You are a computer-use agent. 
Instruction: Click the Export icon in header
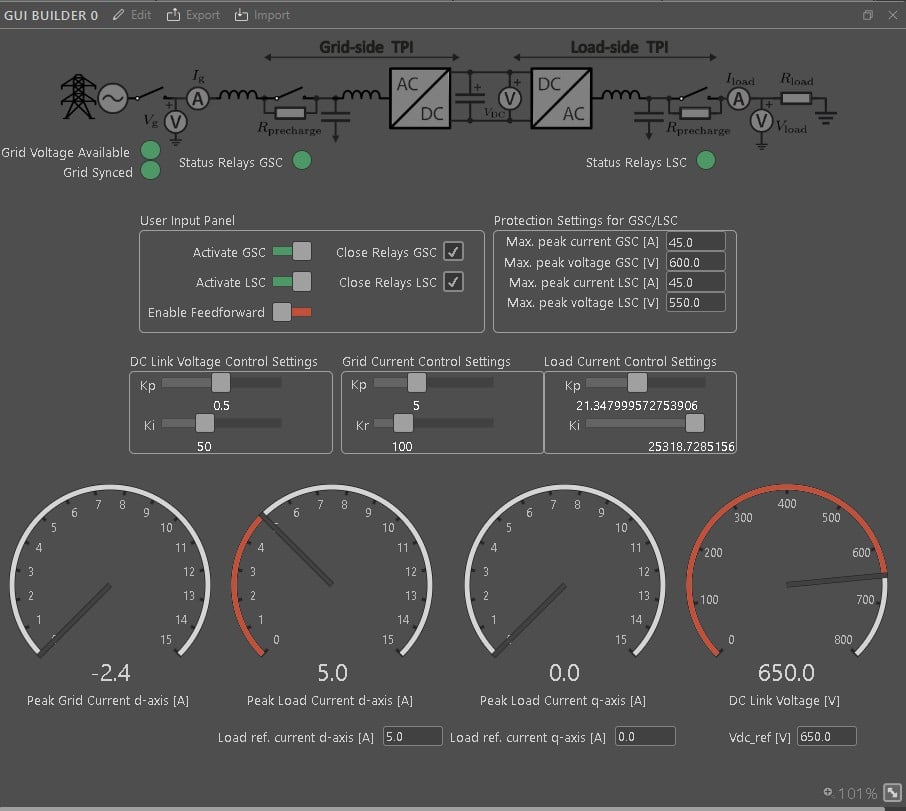(174, 15)
